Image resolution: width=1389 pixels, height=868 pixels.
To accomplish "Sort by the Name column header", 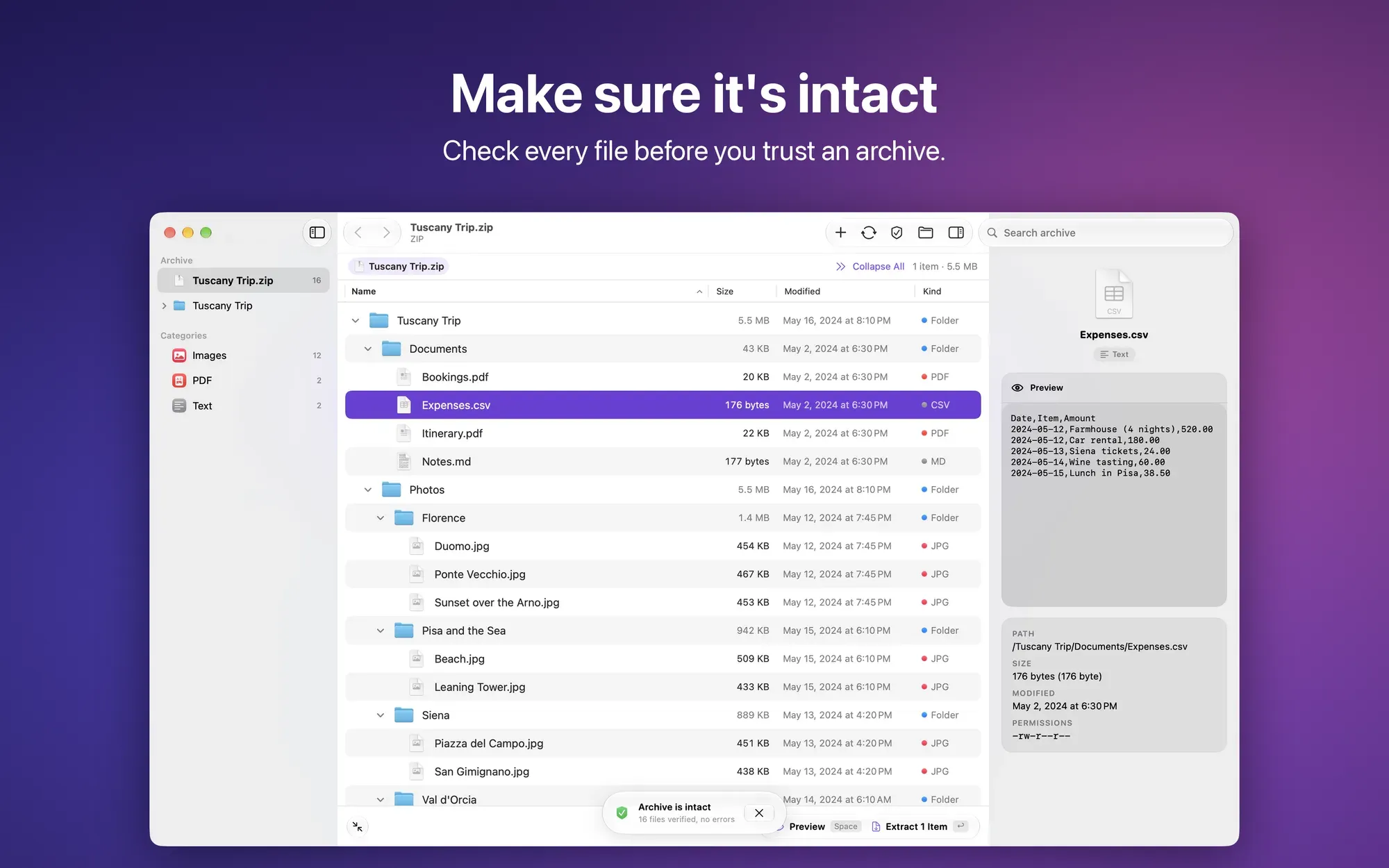I will 526,292.
